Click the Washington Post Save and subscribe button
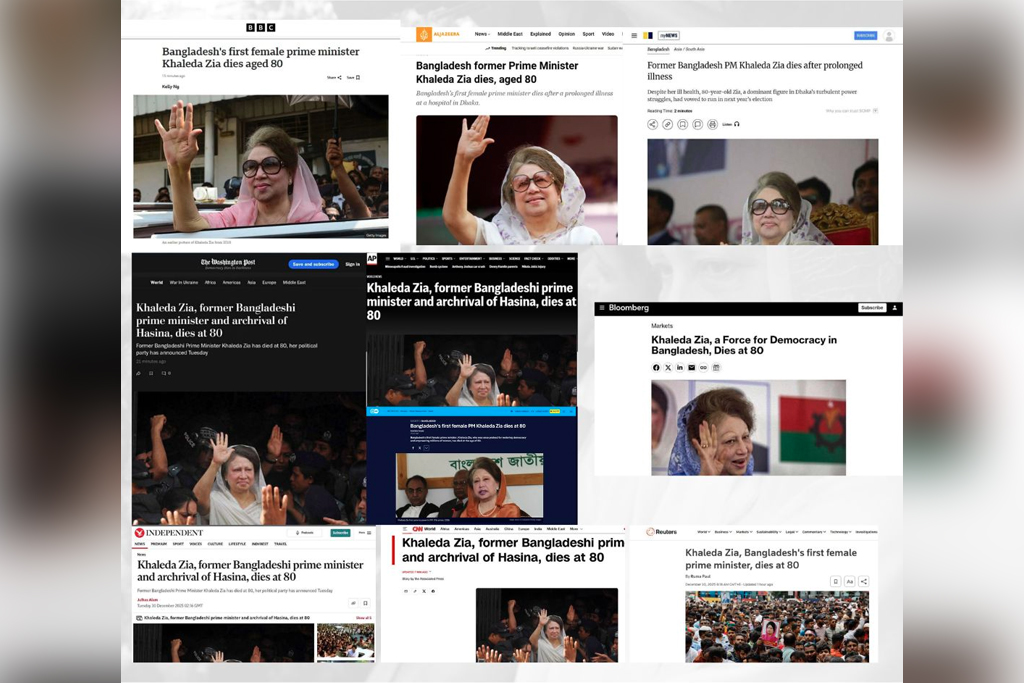 (x=312, y=264)
